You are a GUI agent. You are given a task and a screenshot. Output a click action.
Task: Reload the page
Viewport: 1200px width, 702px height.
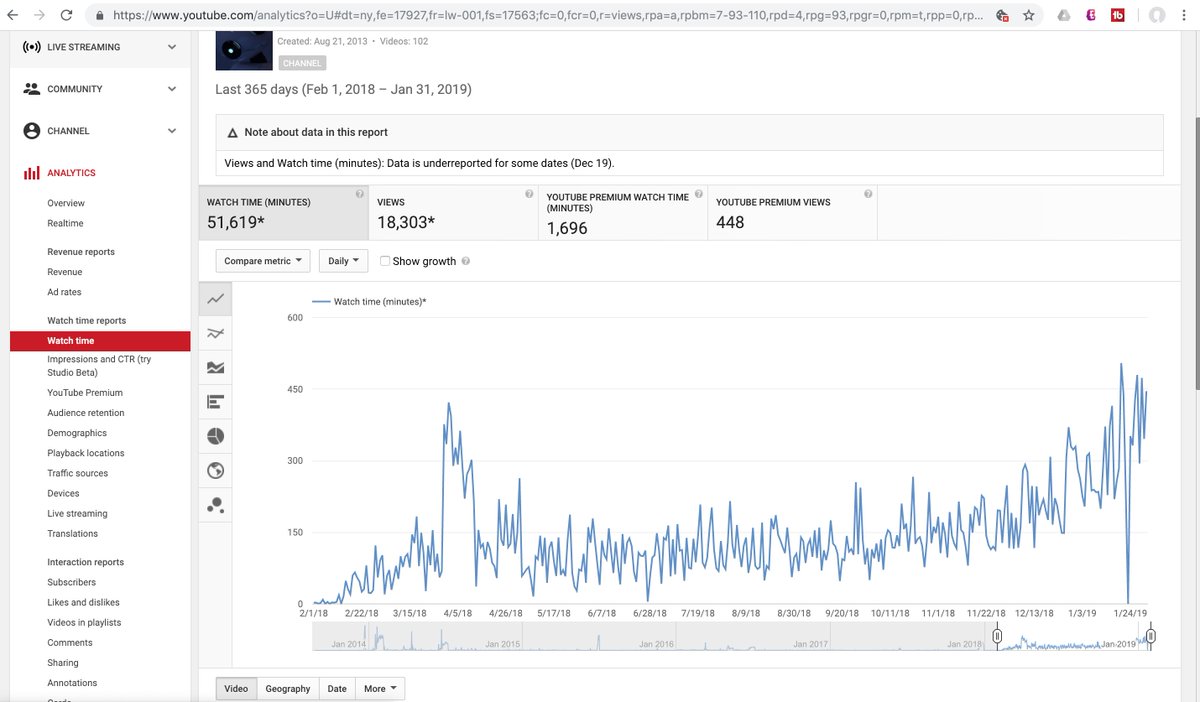[66, 15]
